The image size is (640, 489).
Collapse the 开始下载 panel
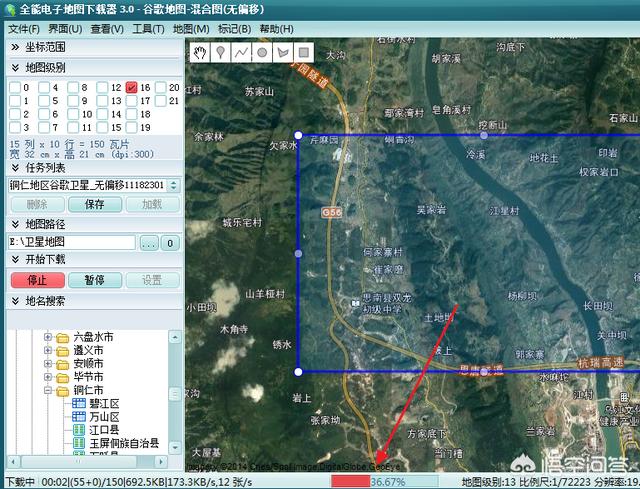tap(15, 259)
